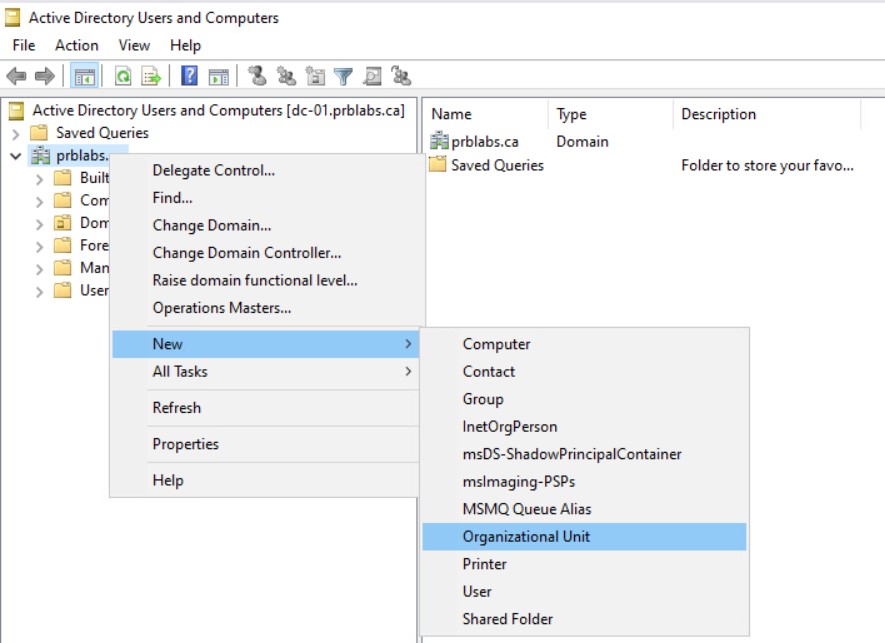Click the create new user toolbar icon
The width and height of the screenshot is (885, 643).
[257, 76]
